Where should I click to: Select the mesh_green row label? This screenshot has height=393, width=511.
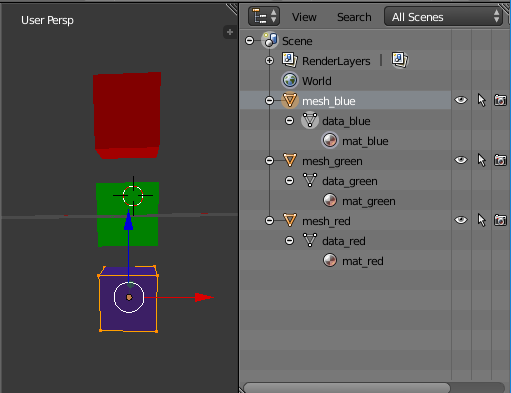pyautogui.click(x=332, y=161)
